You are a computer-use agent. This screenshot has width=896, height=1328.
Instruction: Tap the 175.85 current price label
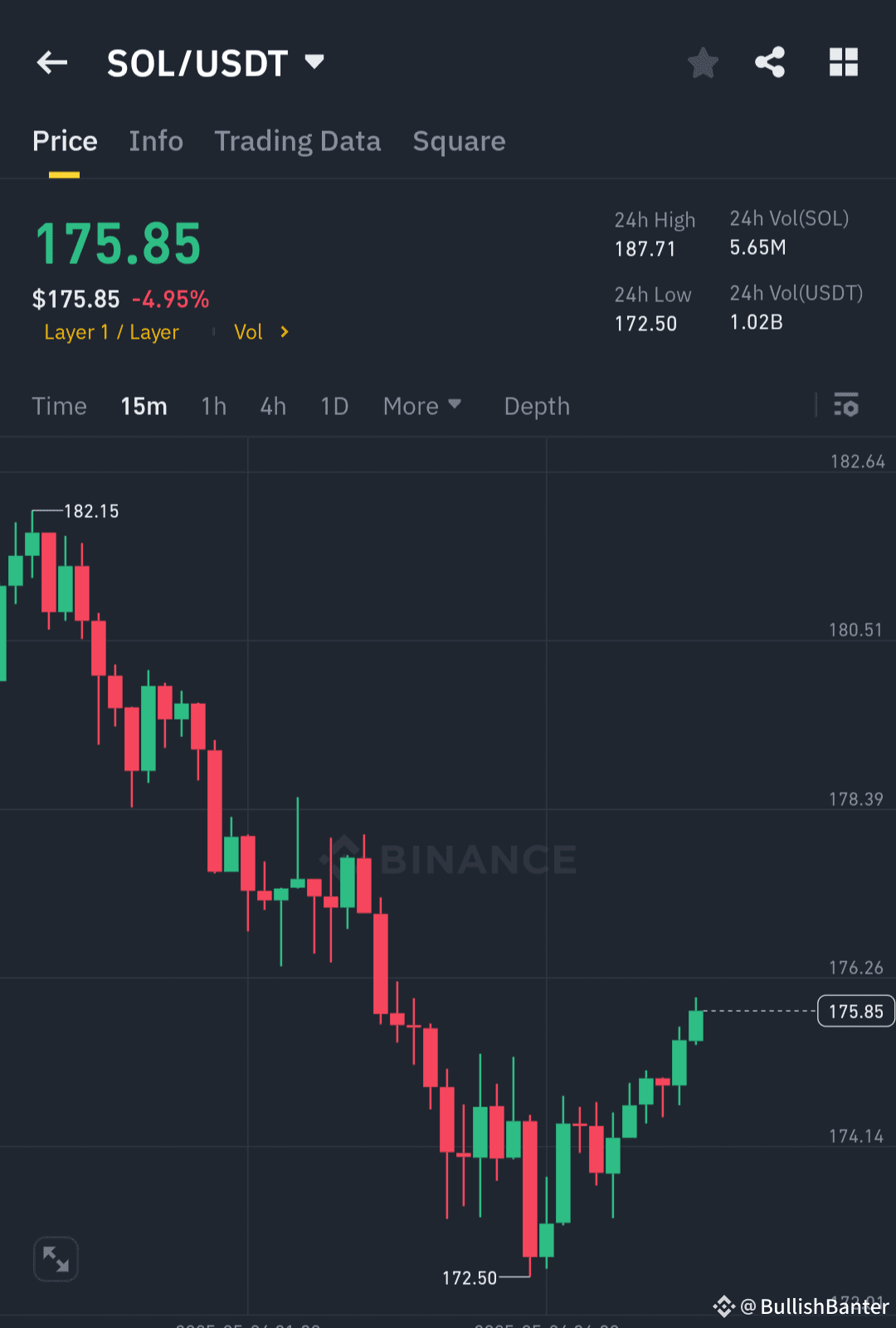click(855, 1011)
